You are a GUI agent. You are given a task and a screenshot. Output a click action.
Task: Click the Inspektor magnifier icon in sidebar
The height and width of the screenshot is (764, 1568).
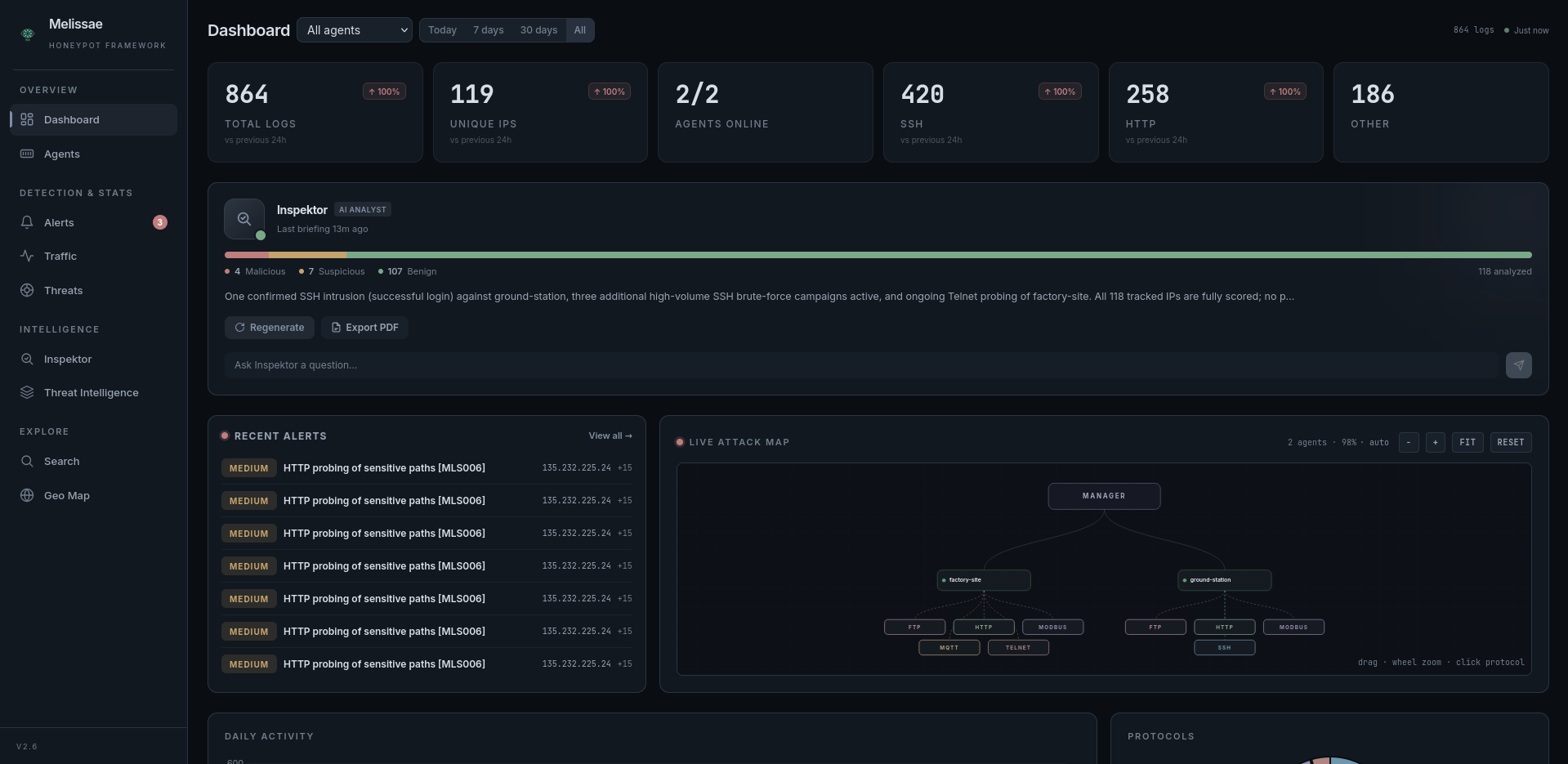click(x=27, y=359)
